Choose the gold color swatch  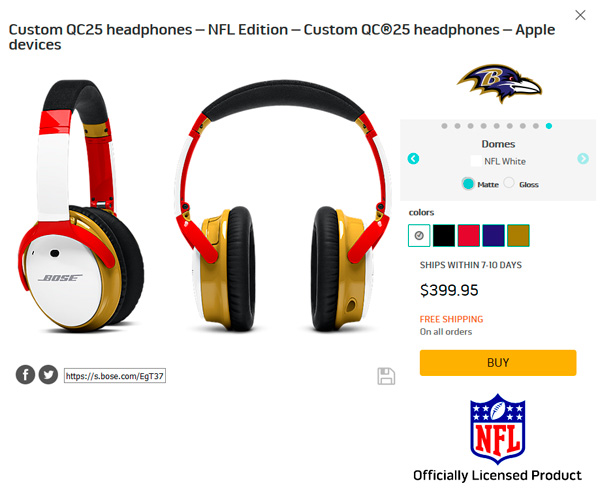coord(518,235)
